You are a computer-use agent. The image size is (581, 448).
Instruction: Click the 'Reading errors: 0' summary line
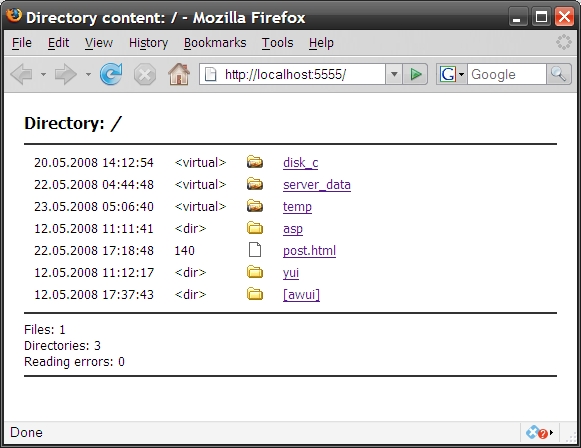pyautogui.click(x=74, y=362)
